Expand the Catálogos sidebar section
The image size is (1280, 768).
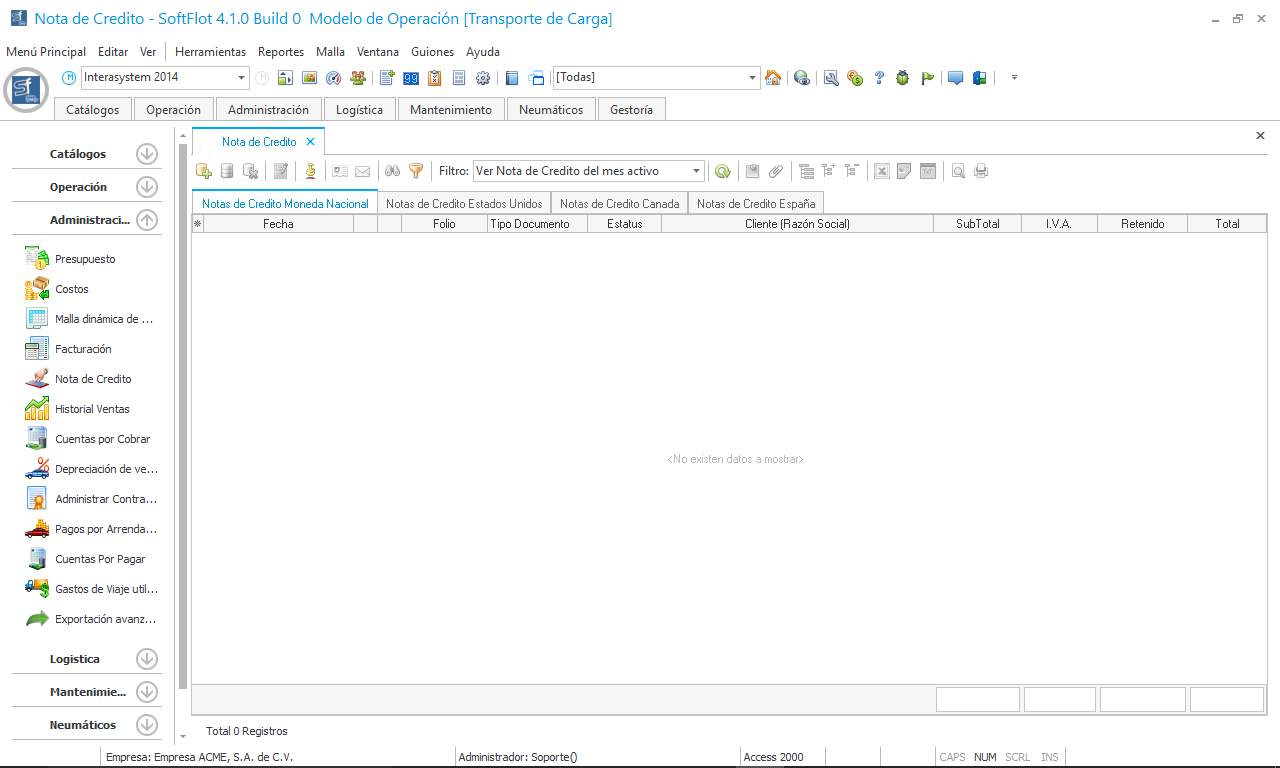[147, 154]
